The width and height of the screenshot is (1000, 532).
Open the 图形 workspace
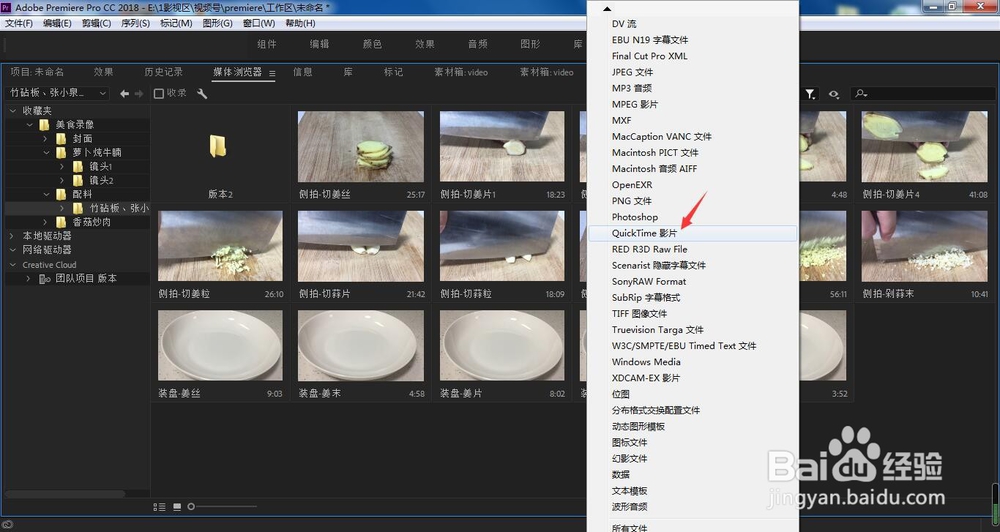coord(530,44)
